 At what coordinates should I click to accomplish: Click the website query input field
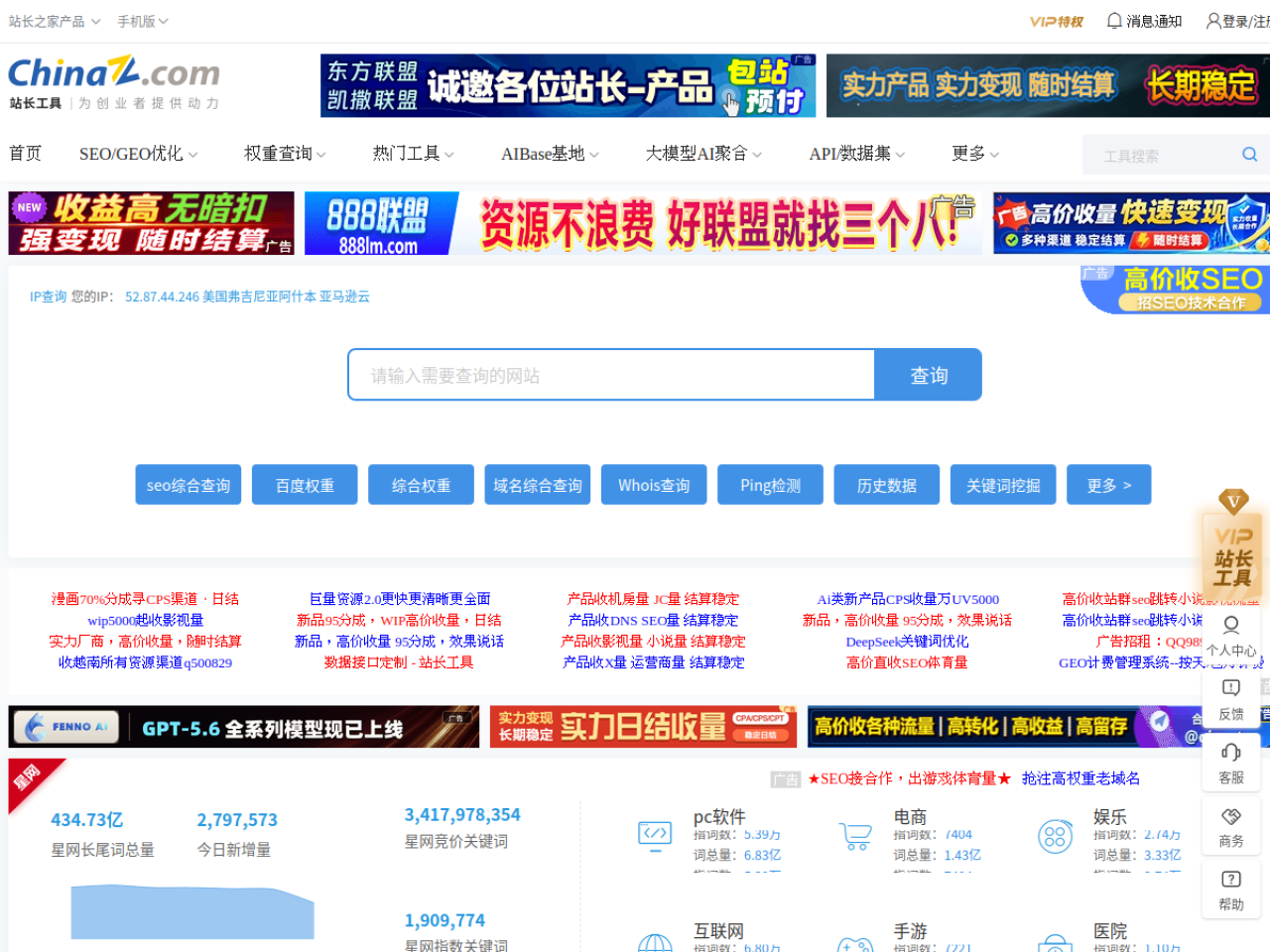tap(611, 375)
